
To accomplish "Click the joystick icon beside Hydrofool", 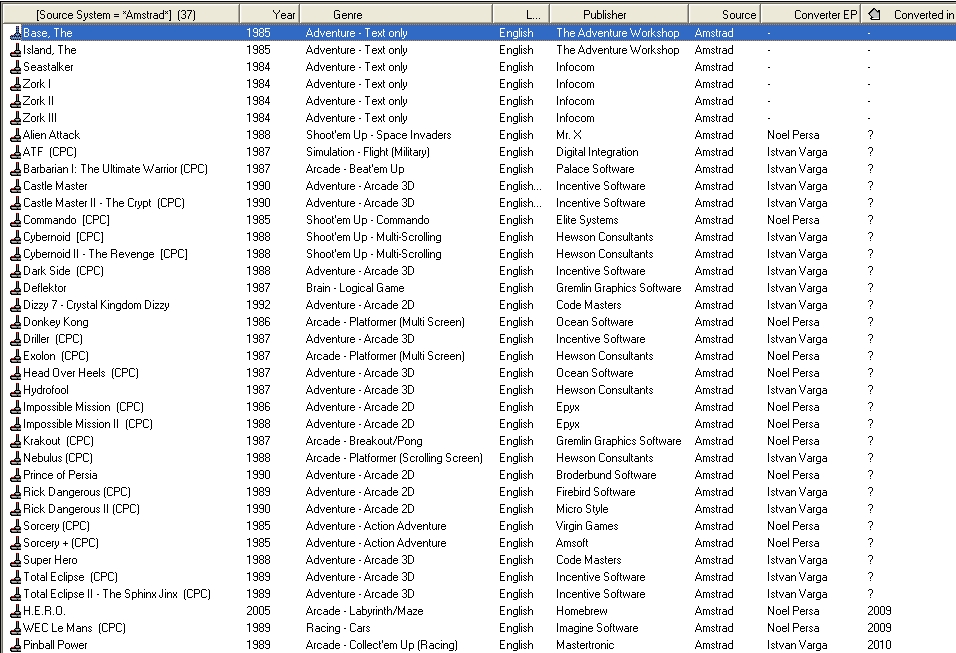I will click(16, 390).
